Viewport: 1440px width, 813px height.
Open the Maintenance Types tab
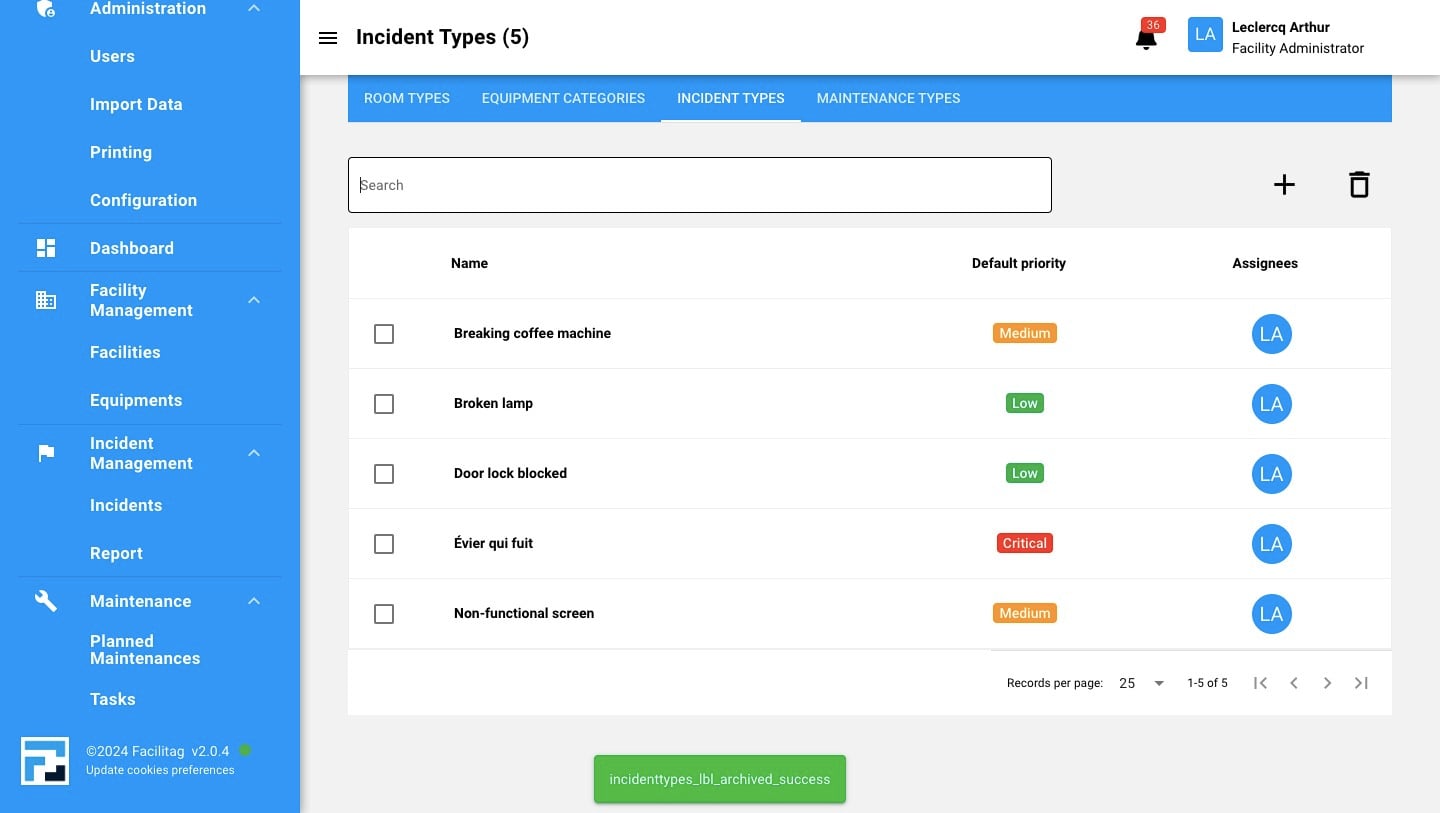point(888,98)
